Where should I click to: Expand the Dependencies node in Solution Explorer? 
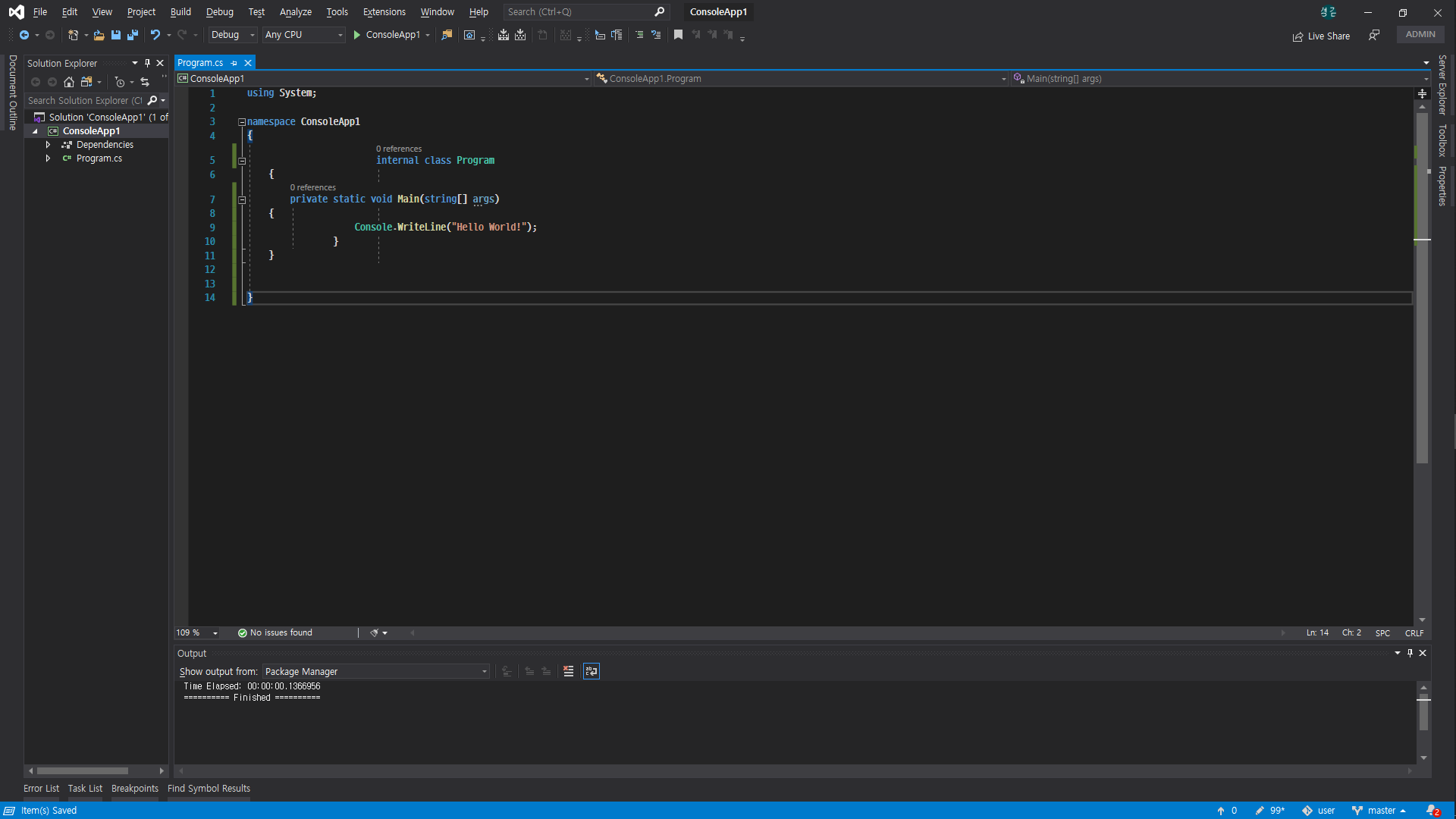coord(48,145)
